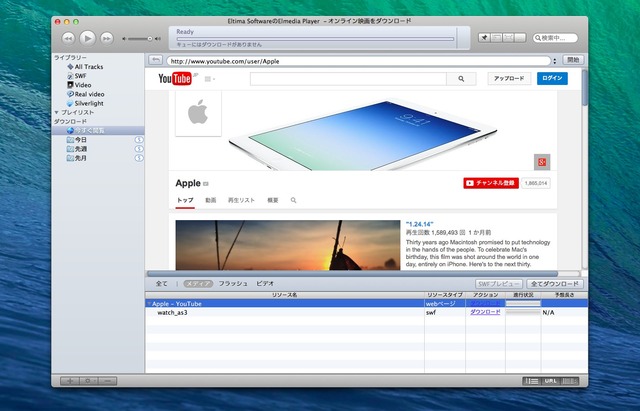Sort by the リソース名 column header
640x411 pixels.
[x=285, y=295]
